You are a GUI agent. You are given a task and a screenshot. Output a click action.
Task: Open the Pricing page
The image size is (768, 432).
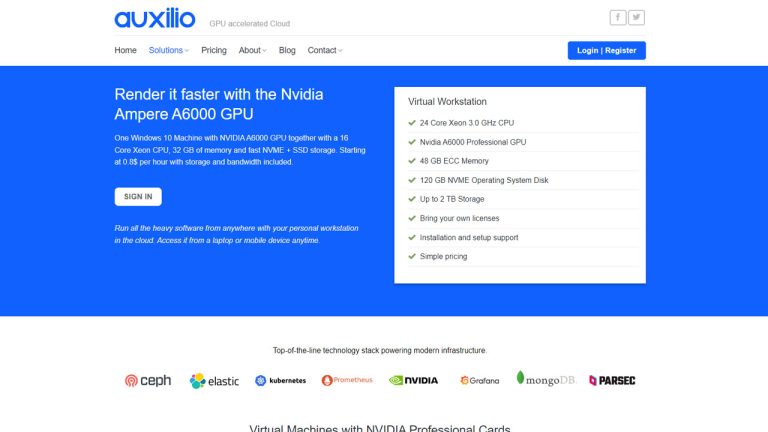[x=214, y=50]
